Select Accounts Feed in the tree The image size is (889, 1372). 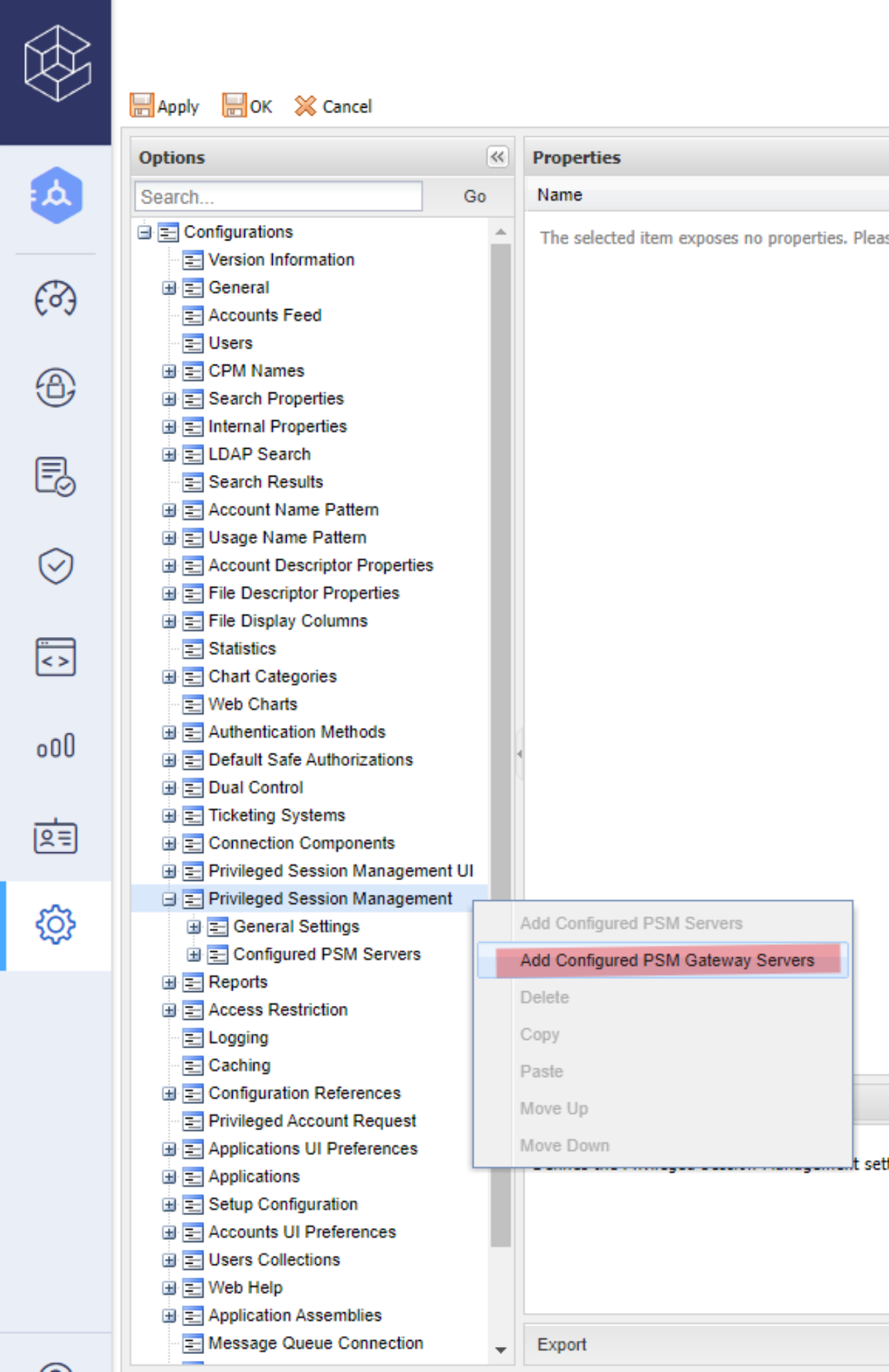click(x=265, y=315)
